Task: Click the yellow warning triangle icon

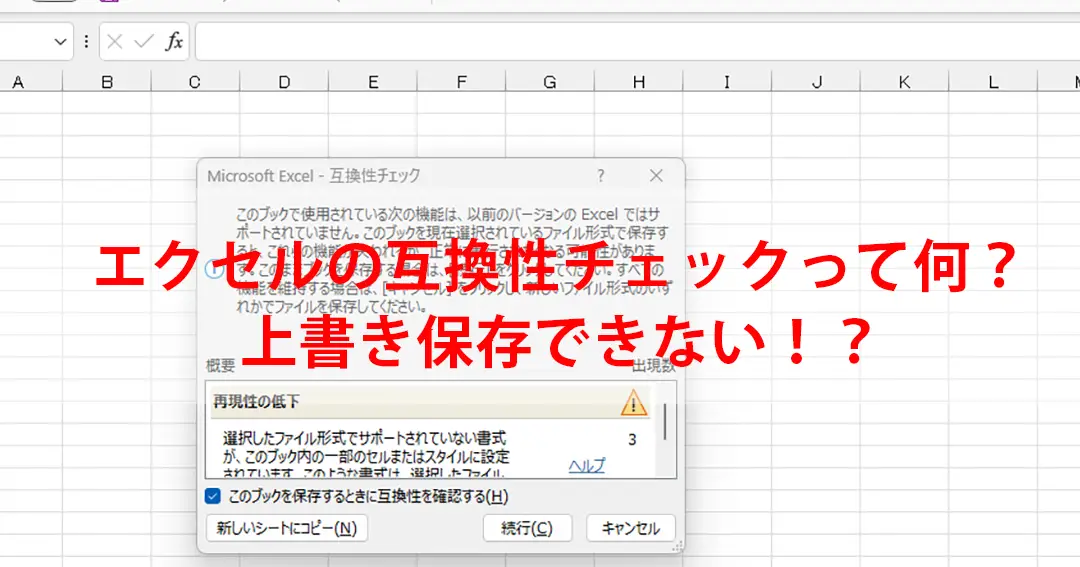Action: click(634, 402)
